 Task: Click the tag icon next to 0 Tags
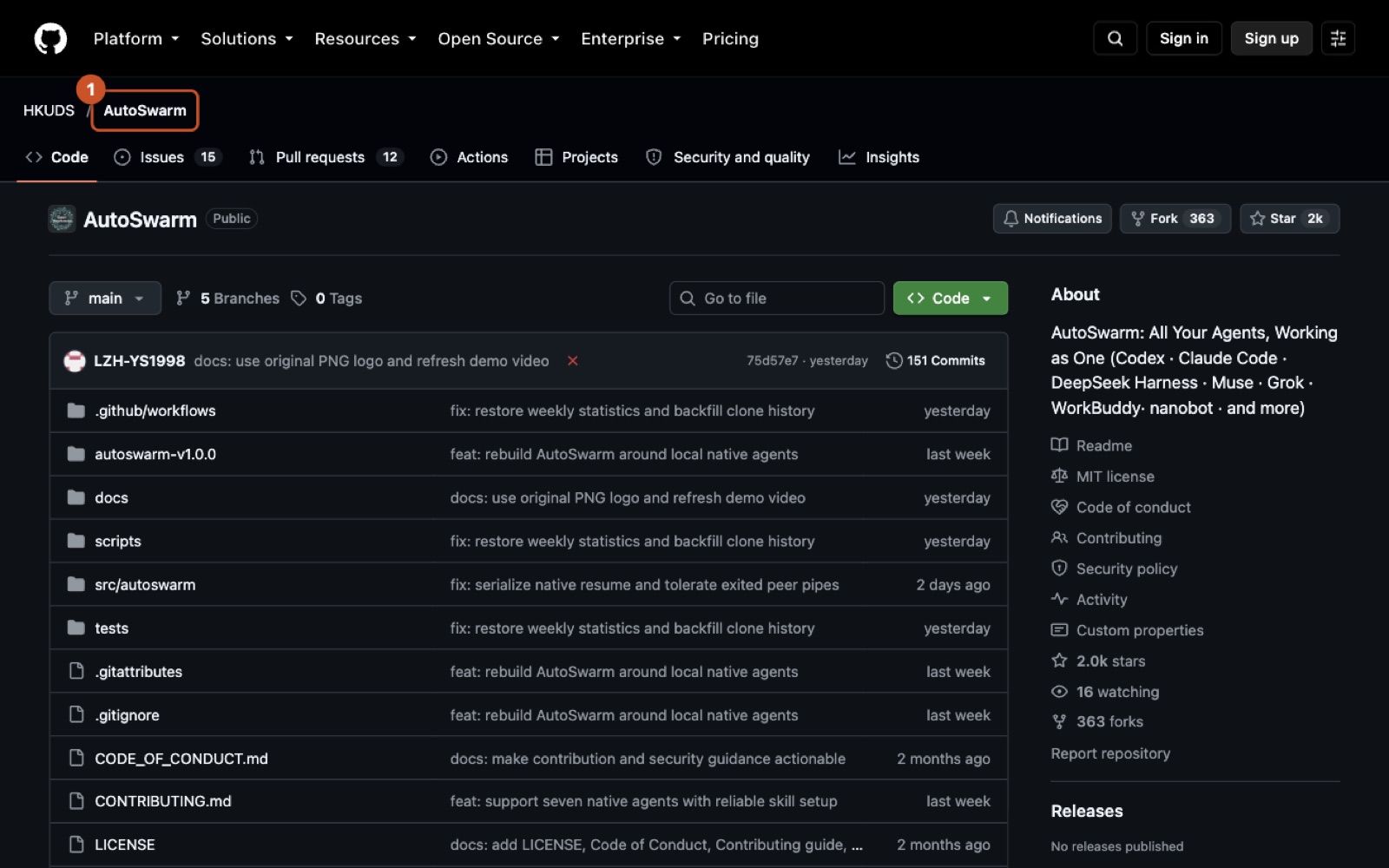(x=299, y=298)
